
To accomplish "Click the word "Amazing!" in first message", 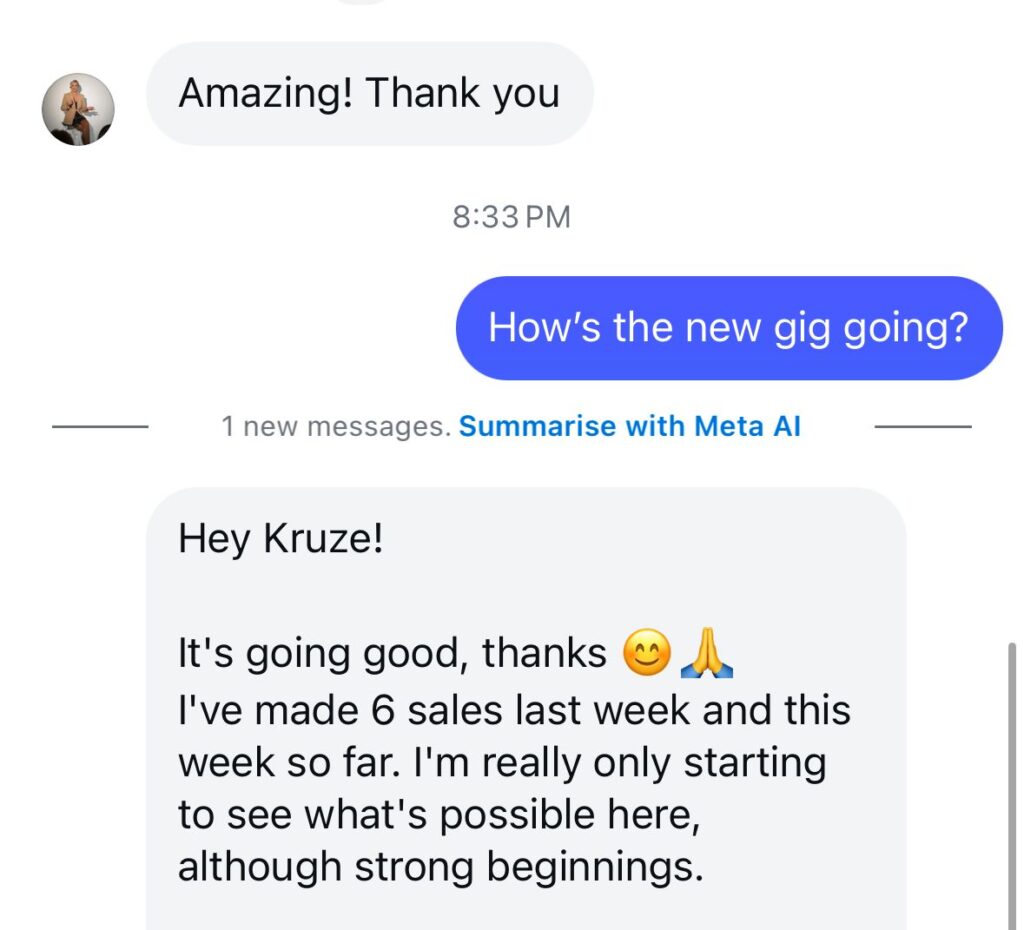I will tap(266, 93).
